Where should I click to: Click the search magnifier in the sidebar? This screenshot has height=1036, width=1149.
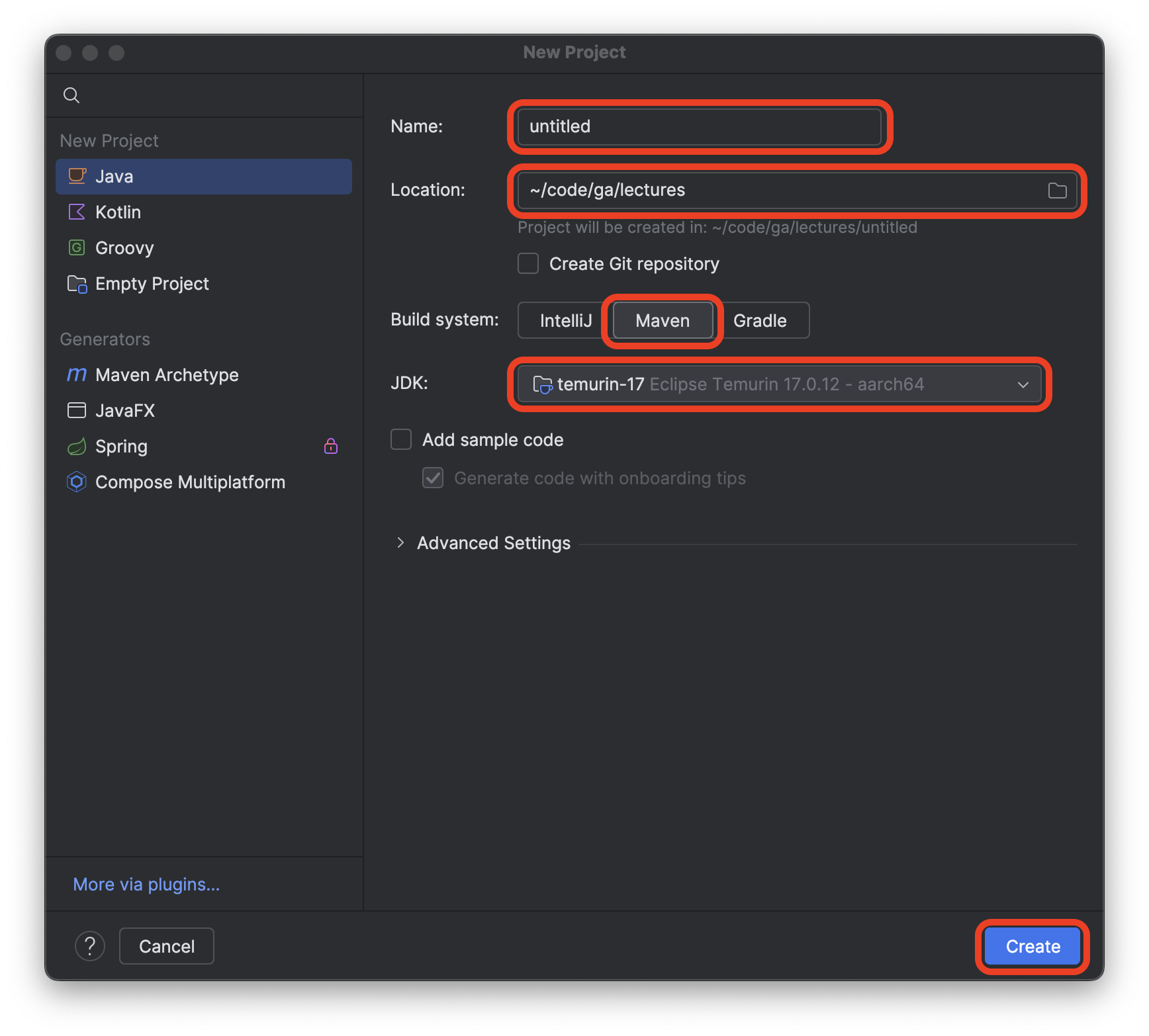click(x=71, y=95)
